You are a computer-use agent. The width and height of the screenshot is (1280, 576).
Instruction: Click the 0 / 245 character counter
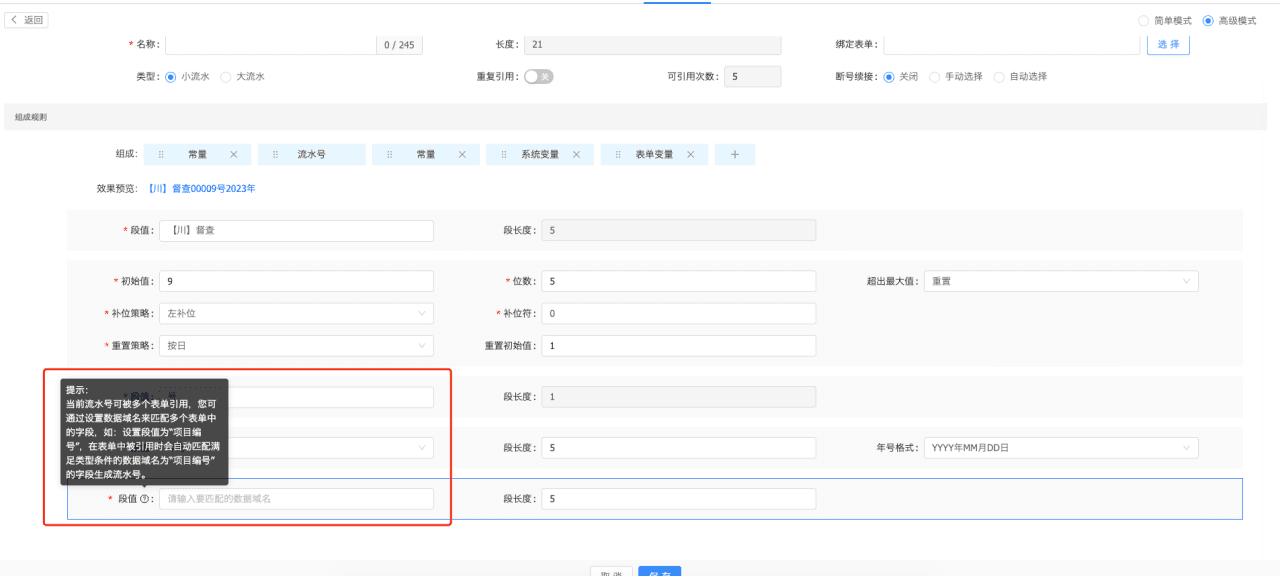point(399,45)
